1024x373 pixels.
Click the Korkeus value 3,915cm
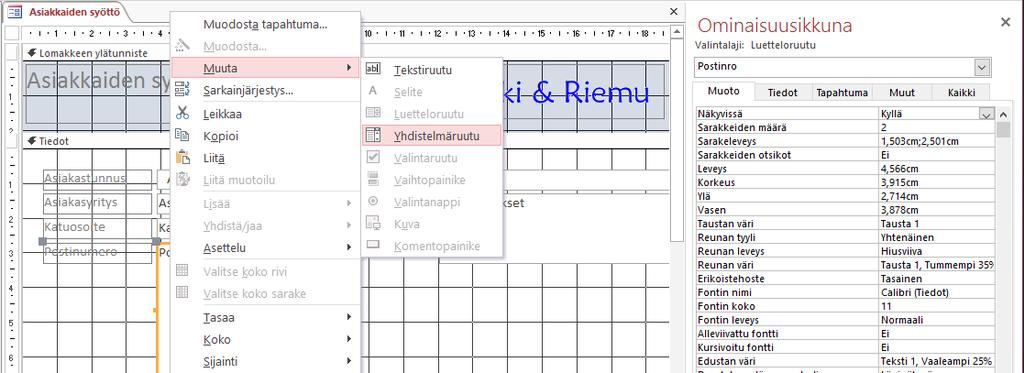pyautogui.click(x=936, y=182)
